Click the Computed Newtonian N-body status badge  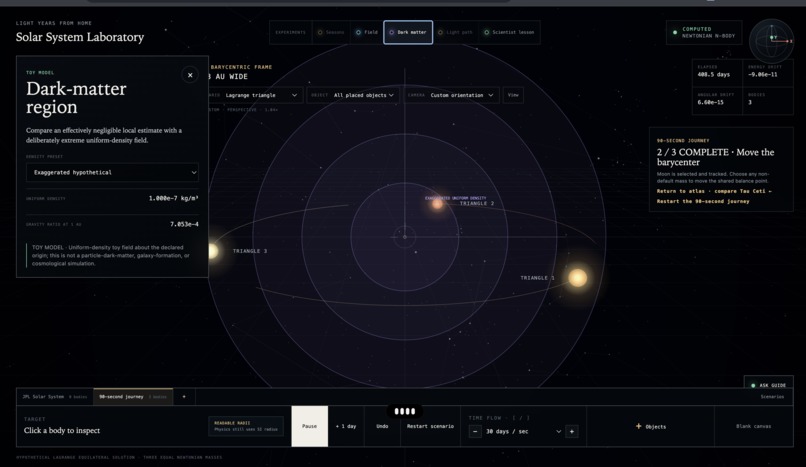(x=704, y=32)
